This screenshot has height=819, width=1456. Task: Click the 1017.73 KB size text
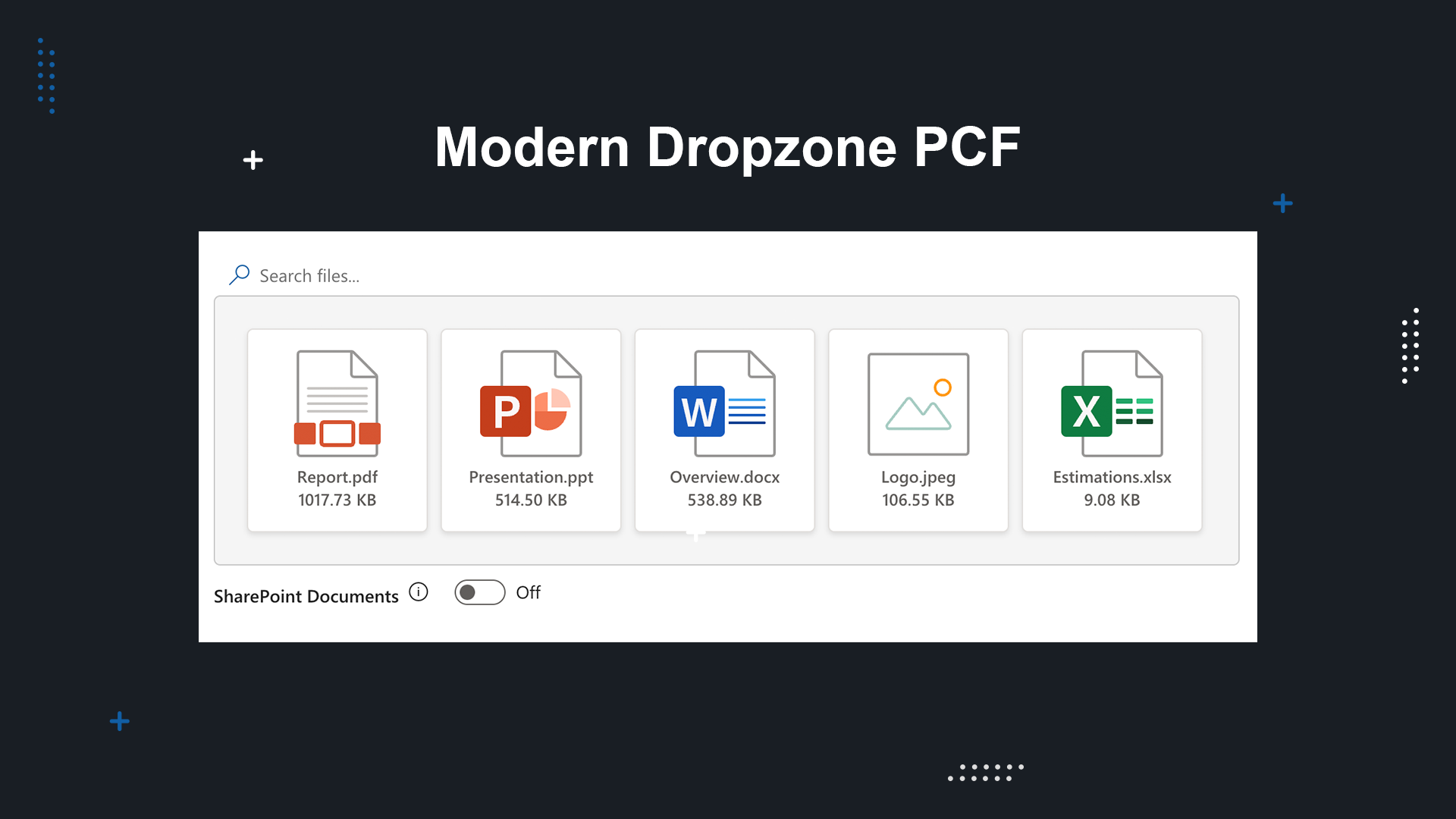click(x=337, y=500)
